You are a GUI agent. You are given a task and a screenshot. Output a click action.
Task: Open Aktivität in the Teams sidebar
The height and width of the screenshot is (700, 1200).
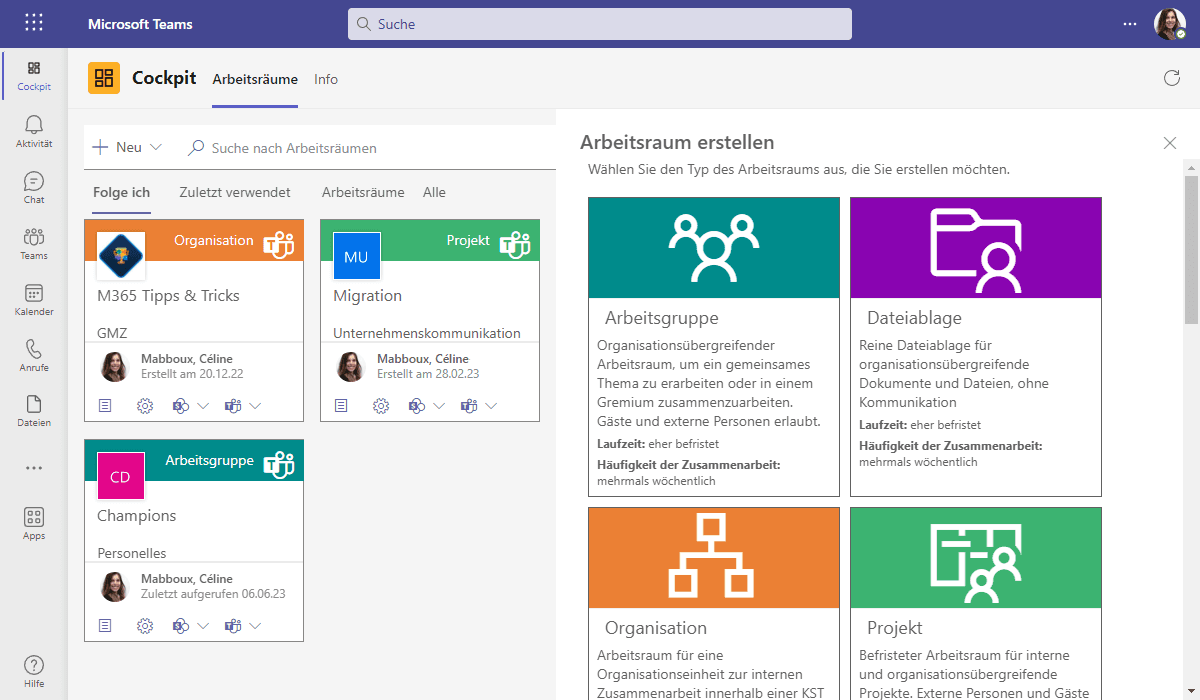(x=34, y=131)
